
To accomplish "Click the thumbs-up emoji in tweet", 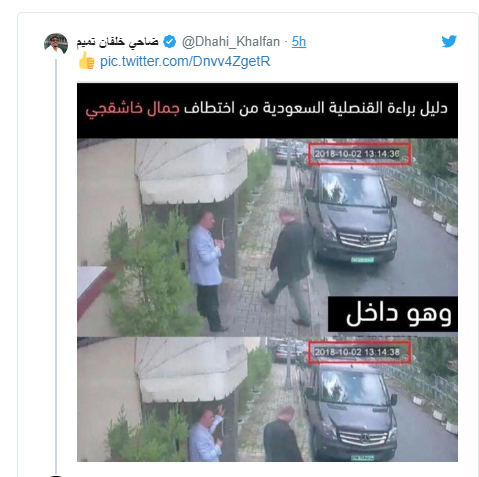I will pos(86,61).
